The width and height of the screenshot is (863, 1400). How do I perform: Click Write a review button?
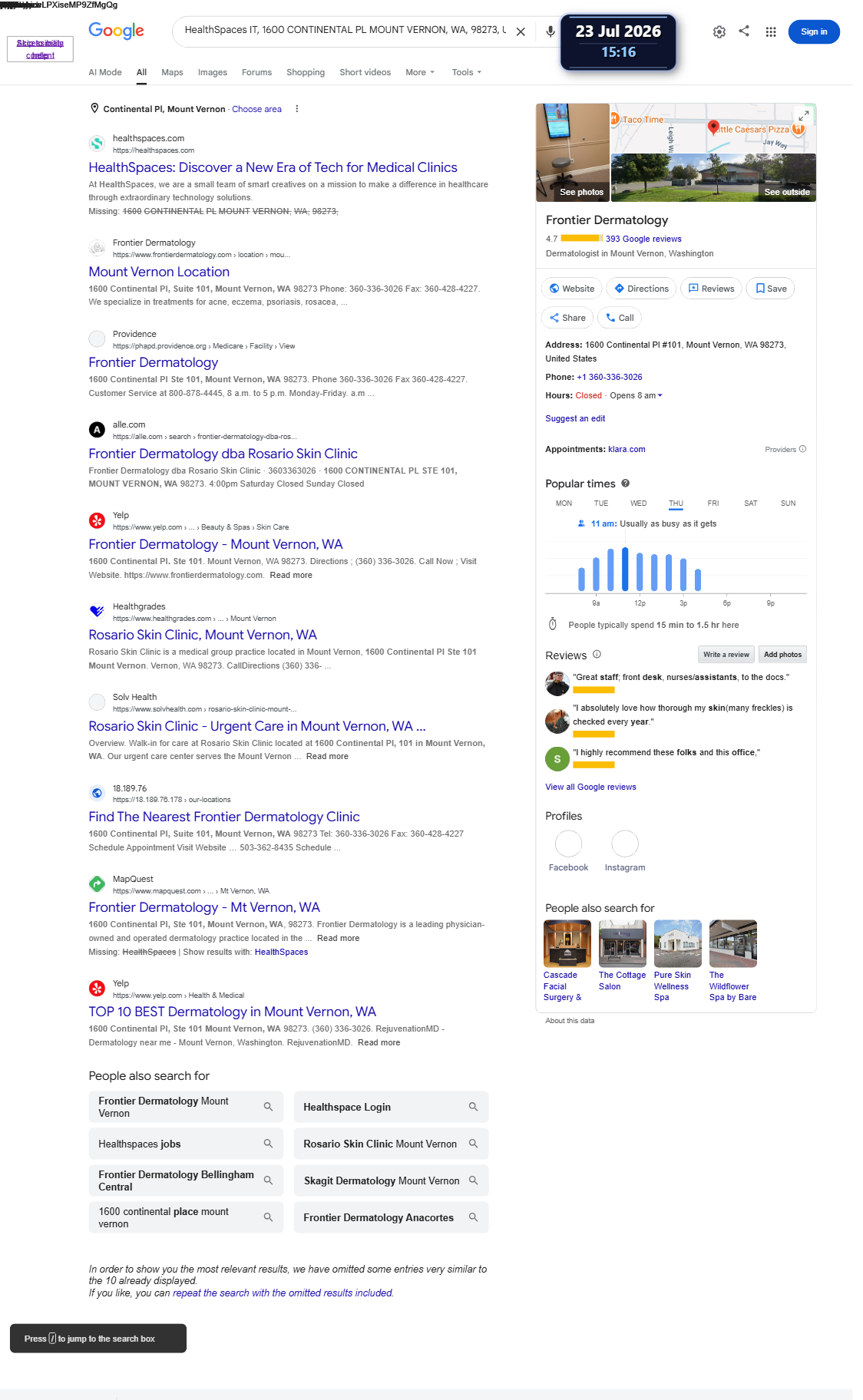tap(726, 655)
